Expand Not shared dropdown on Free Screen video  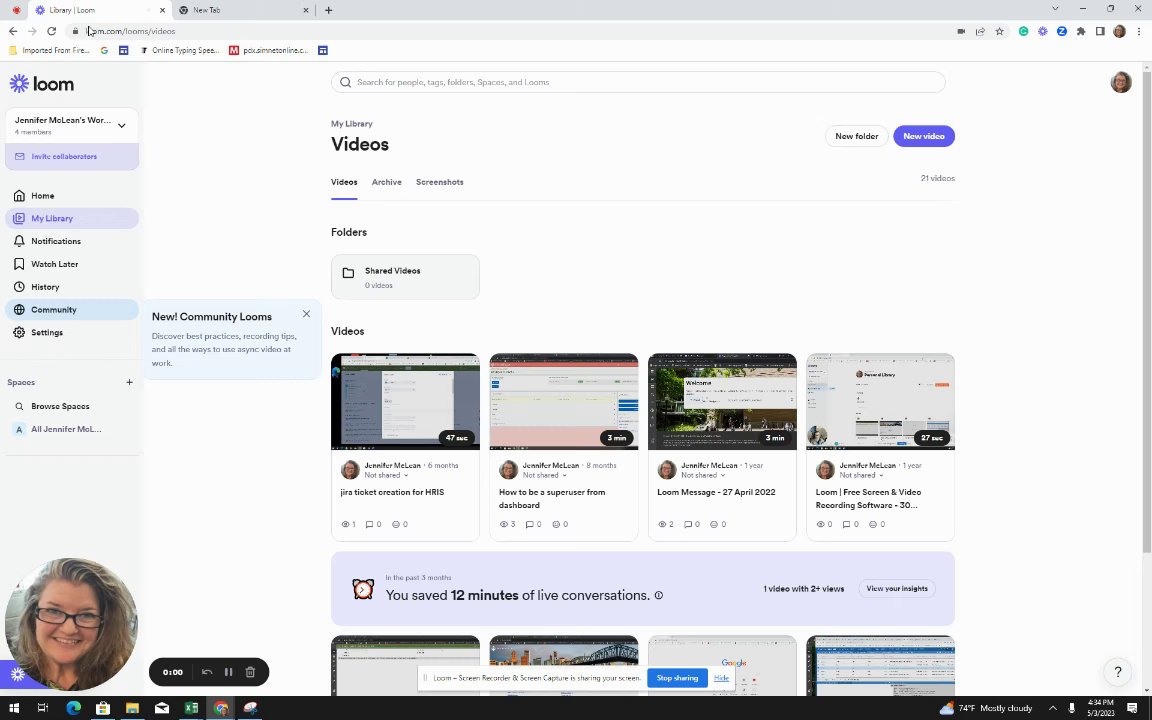tap(862, 475)
